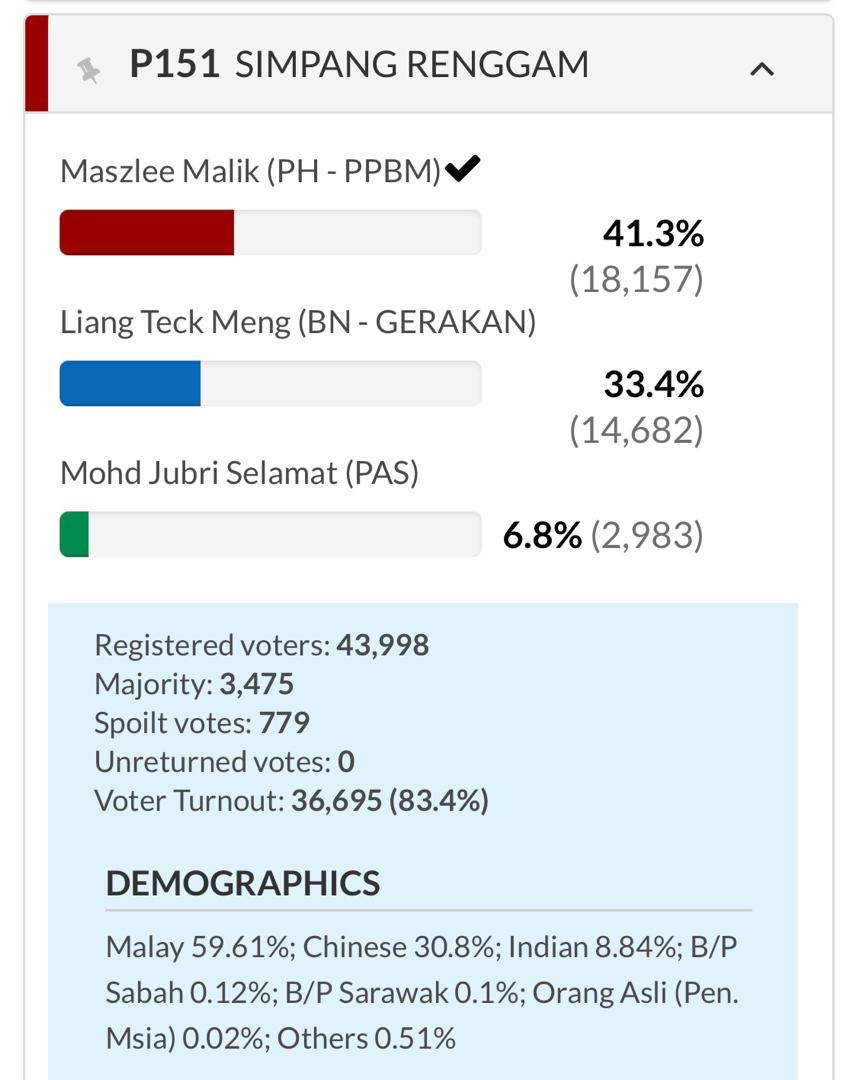Click the red PH vote share bar
This screenshot has width=853, height=1080.
point(147,233)
